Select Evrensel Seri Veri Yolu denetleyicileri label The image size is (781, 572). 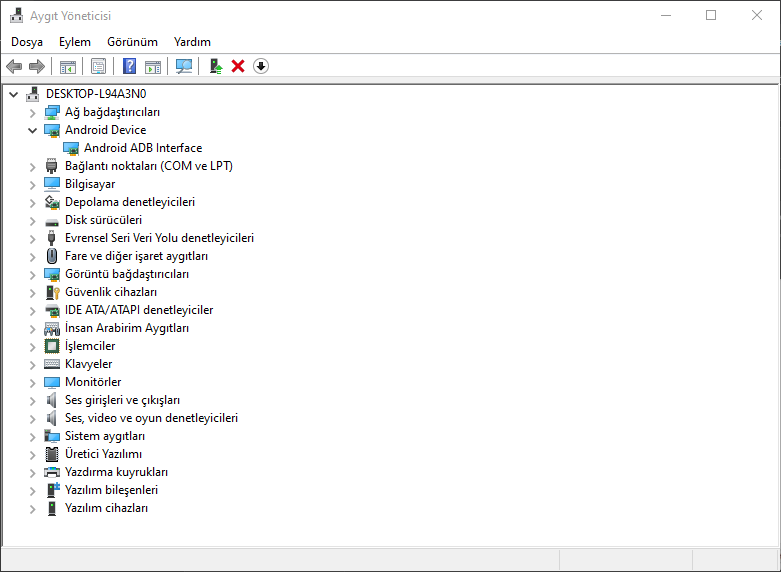click(x=159, y=238)
